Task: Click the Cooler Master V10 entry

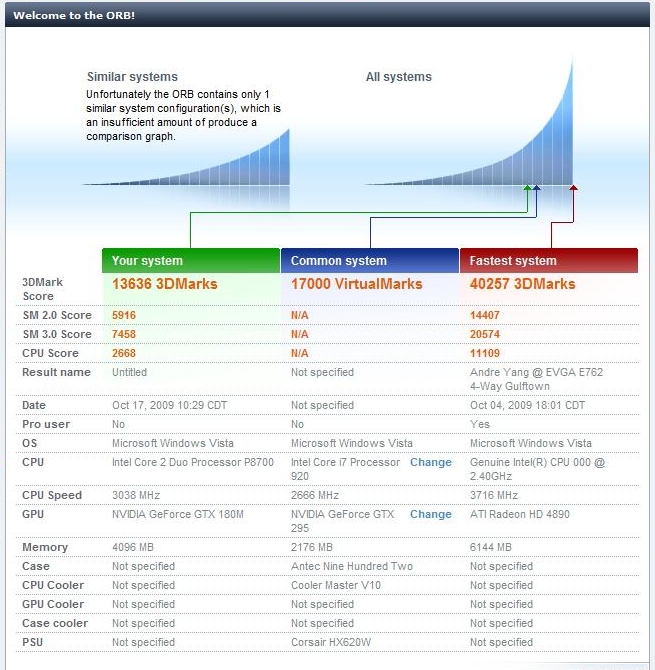Action: click(x=336, y=585)
